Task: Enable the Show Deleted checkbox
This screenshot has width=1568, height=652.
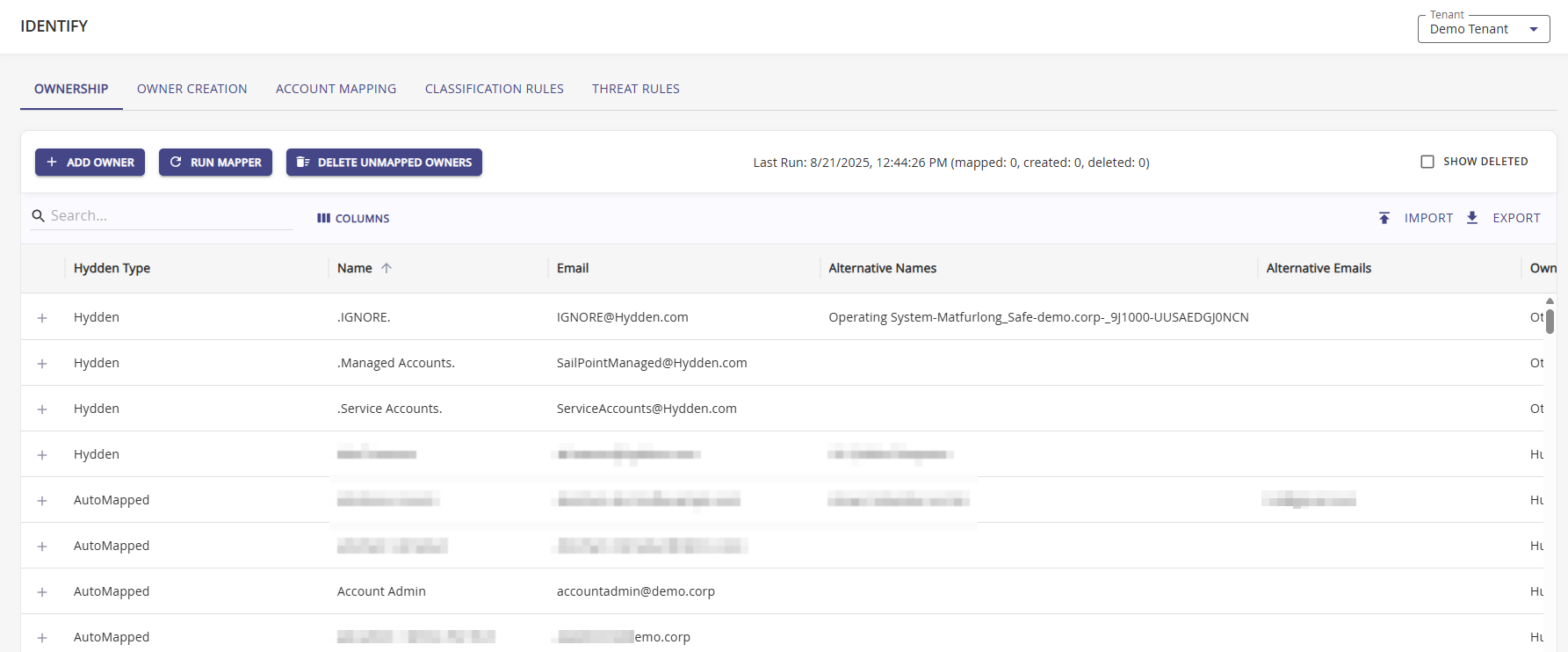Action: tap(1427, 162)
